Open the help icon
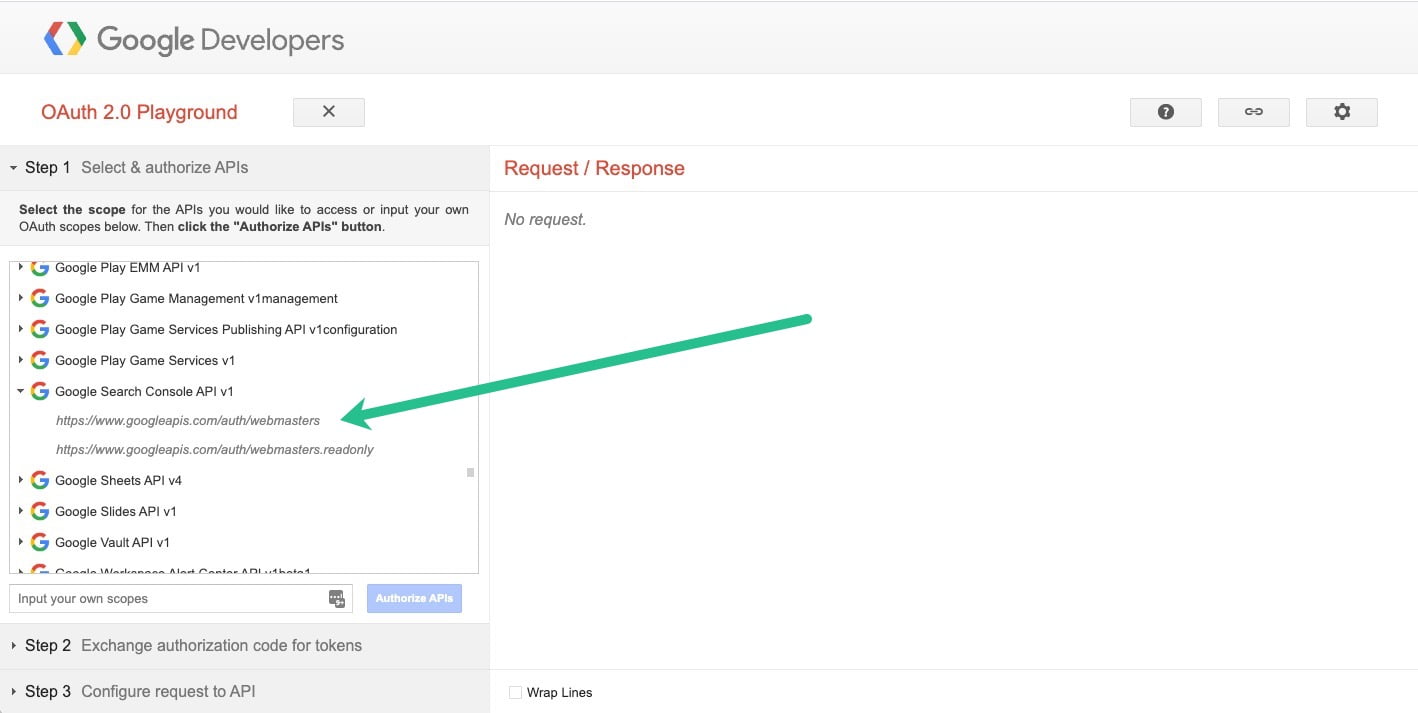Image resolution: width=1418 pixels, height=713 pixels. pos(1165,111)
